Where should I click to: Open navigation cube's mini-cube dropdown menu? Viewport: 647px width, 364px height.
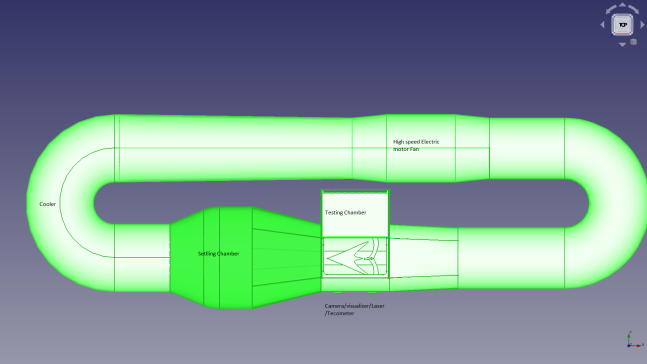(x=634, y=42)
